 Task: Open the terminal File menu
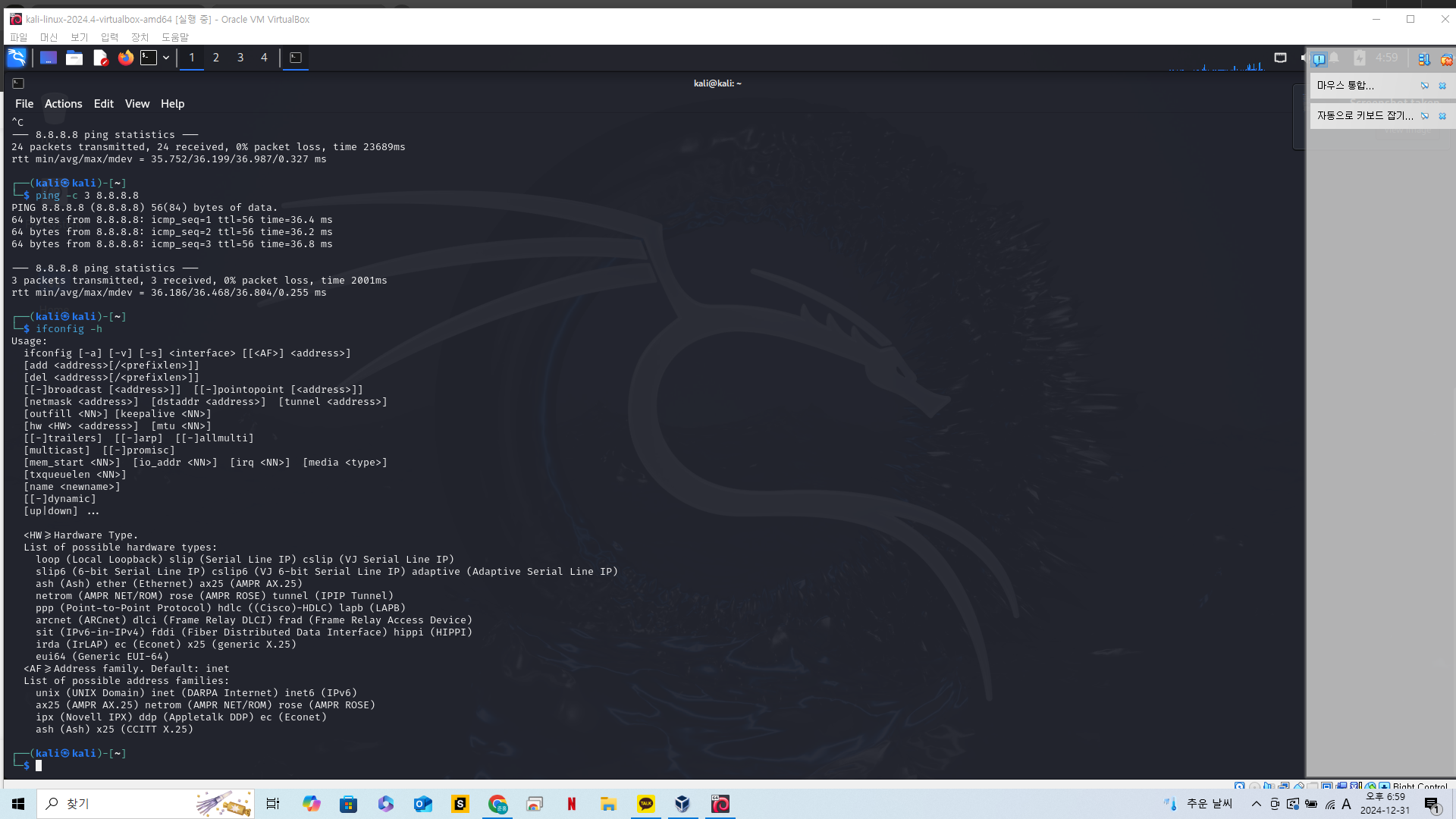(x=24, y=104)
